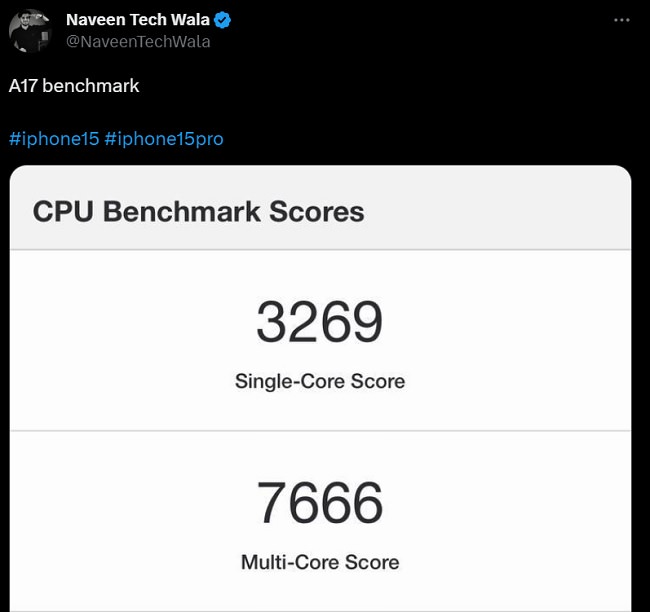Viewport: 650px width, 612px height.
Task: Click the word "Wala" in the display name
Action: point(186,21)
